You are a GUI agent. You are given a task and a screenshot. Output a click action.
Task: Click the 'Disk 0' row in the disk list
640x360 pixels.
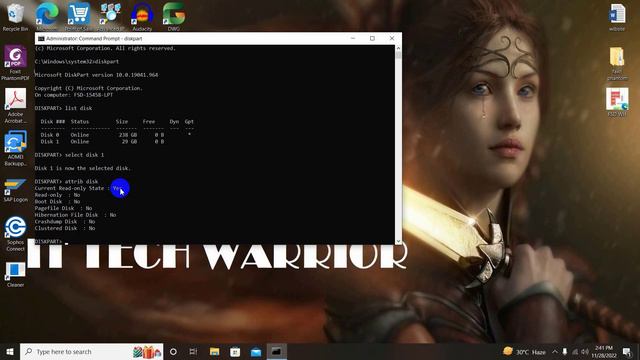pyautogui.click(x=116, y=135)
